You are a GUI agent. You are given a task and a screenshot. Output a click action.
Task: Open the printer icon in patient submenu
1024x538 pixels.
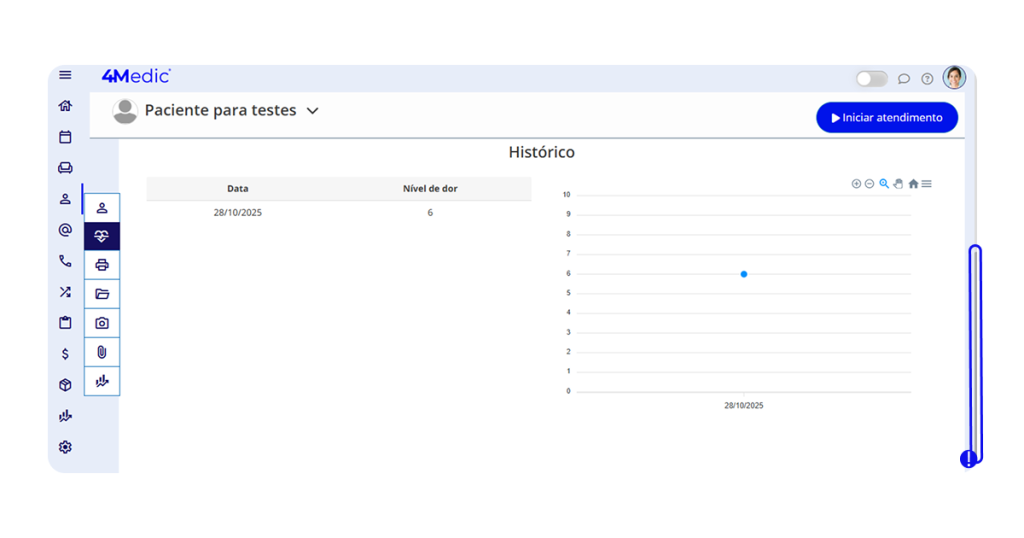[x=102, y=265]
